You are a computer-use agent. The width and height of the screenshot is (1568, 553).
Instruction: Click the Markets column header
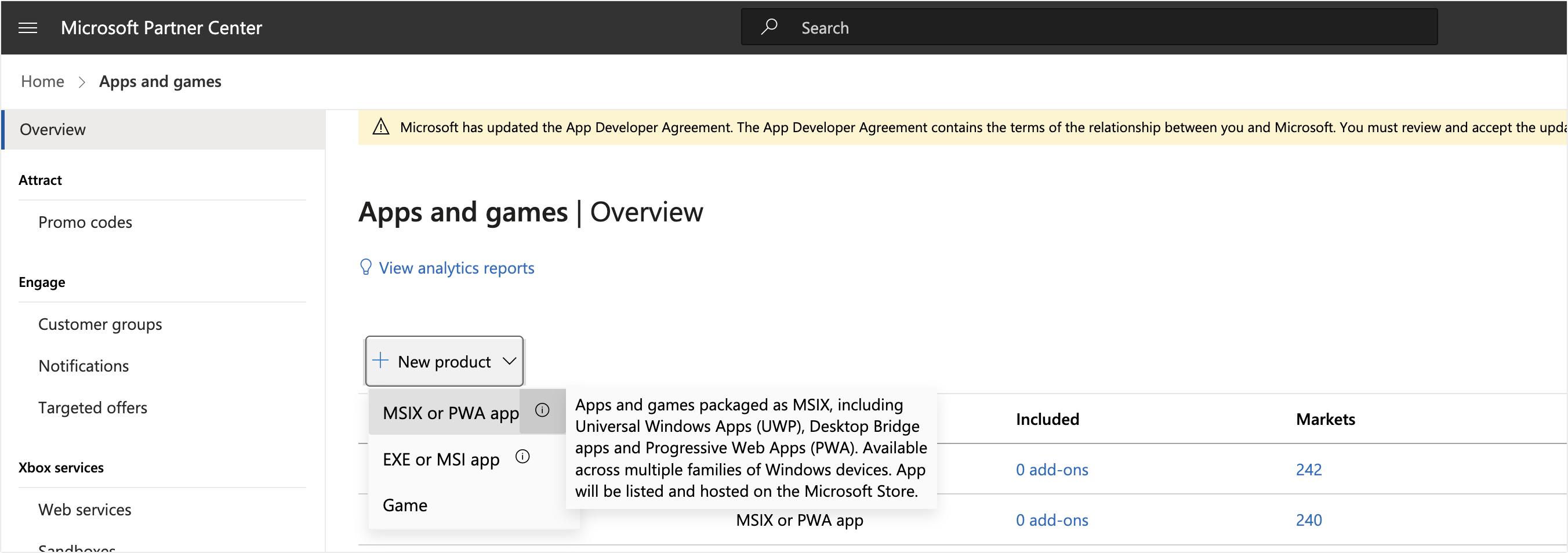[x=1326, y=419]
